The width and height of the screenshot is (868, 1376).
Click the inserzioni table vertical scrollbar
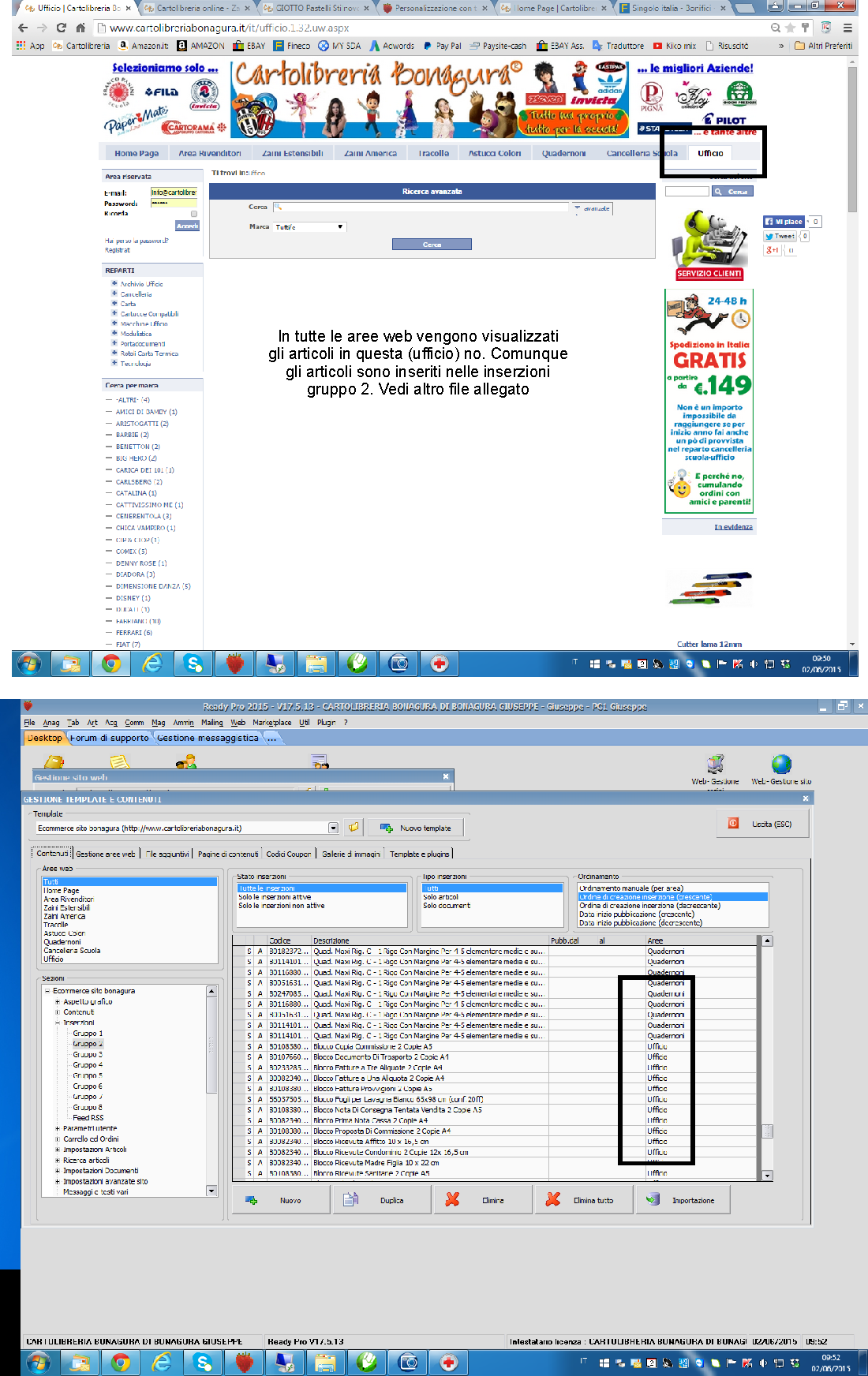767,1057
